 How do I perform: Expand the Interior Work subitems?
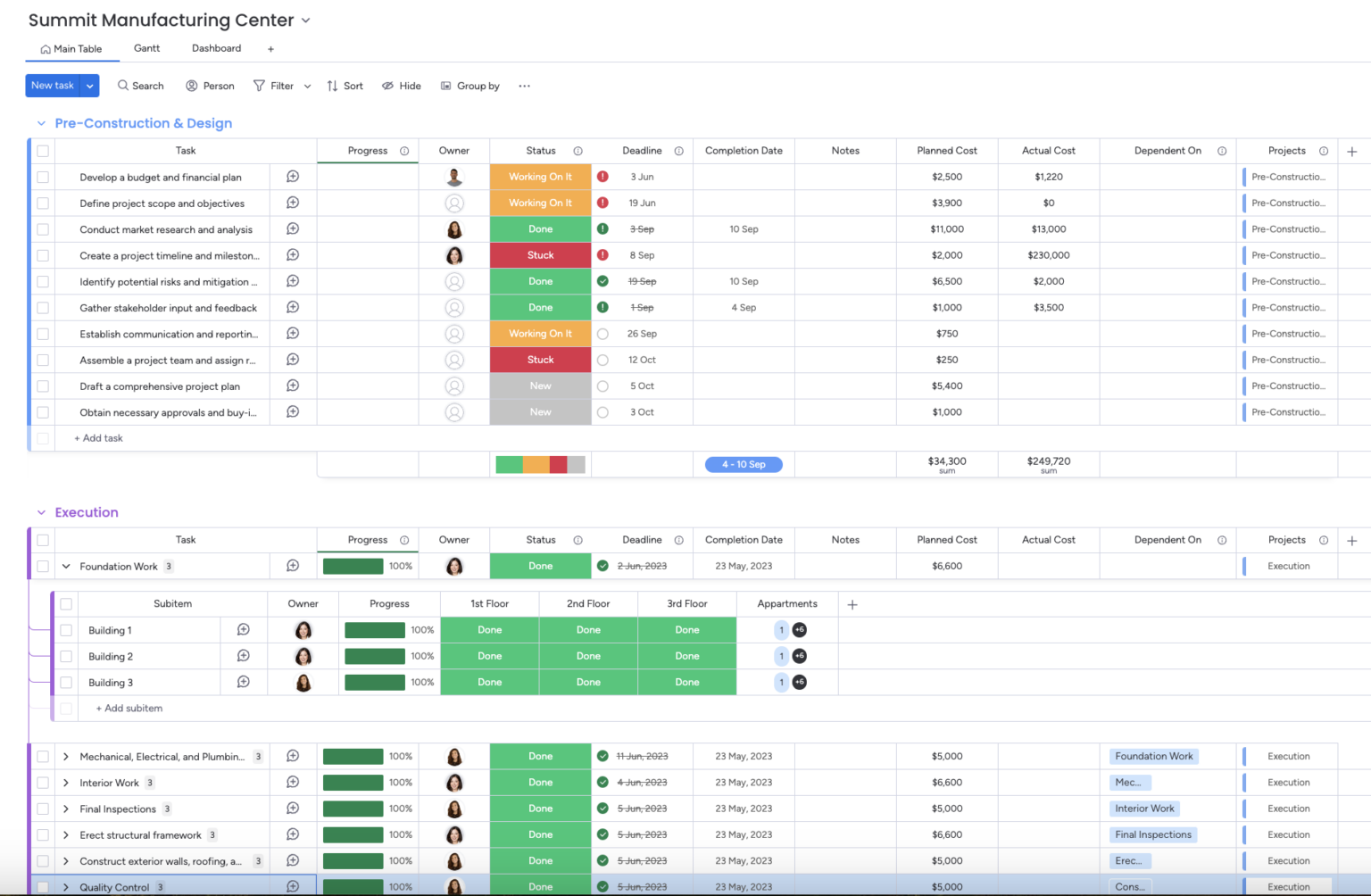[x=66, y=783]
